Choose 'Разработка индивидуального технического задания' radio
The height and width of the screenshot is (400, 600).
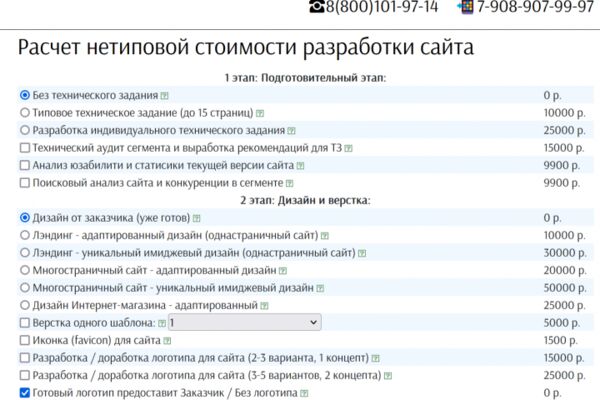point(25,130)
